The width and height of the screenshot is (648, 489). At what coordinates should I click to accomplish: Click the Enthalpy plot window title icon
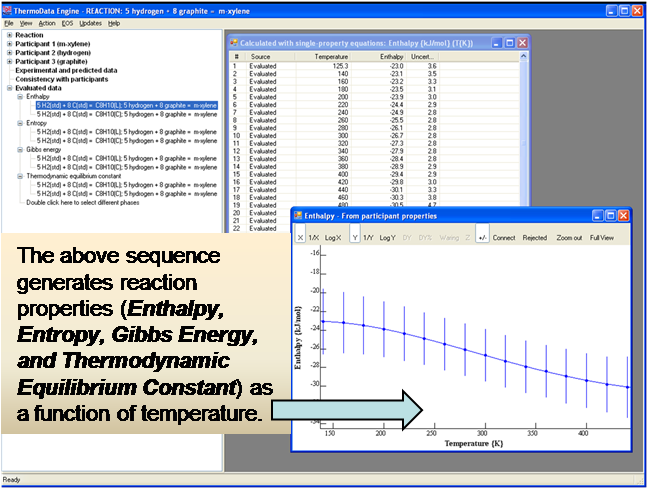click(x=297, y=215)
